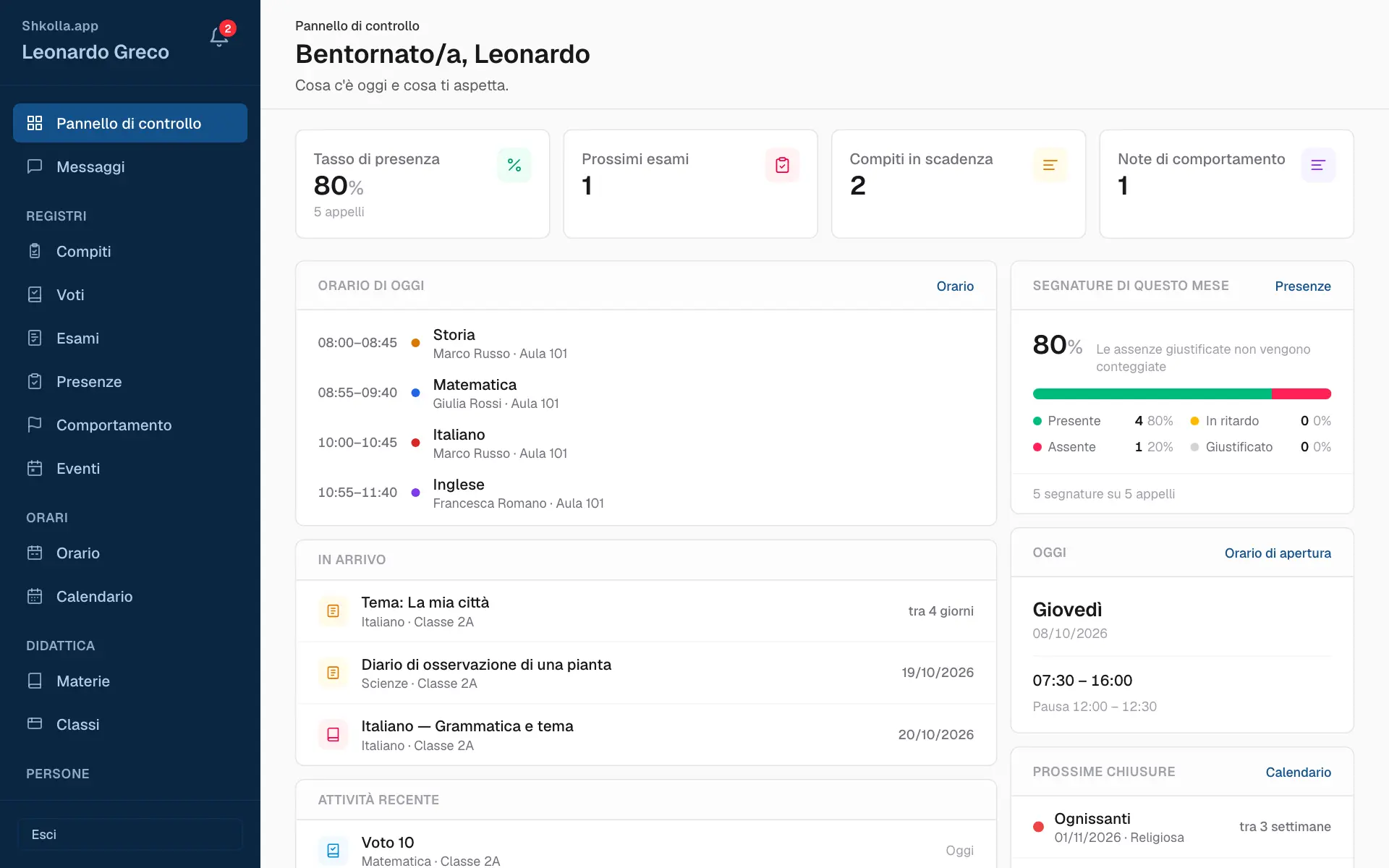Click the Classi icon in sidebar
Screen dimensions: 1389x868
(x=35, y=724)
